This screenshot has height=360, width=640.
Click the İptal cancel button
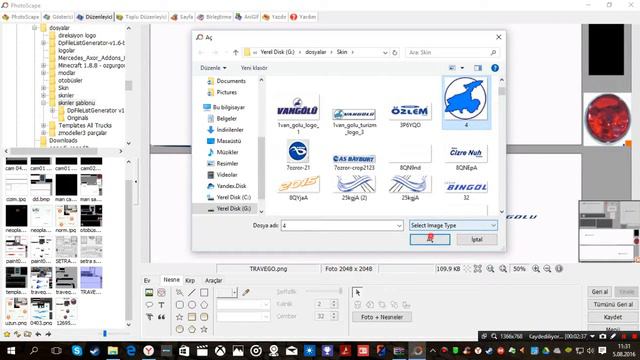(x=477, y=239)
